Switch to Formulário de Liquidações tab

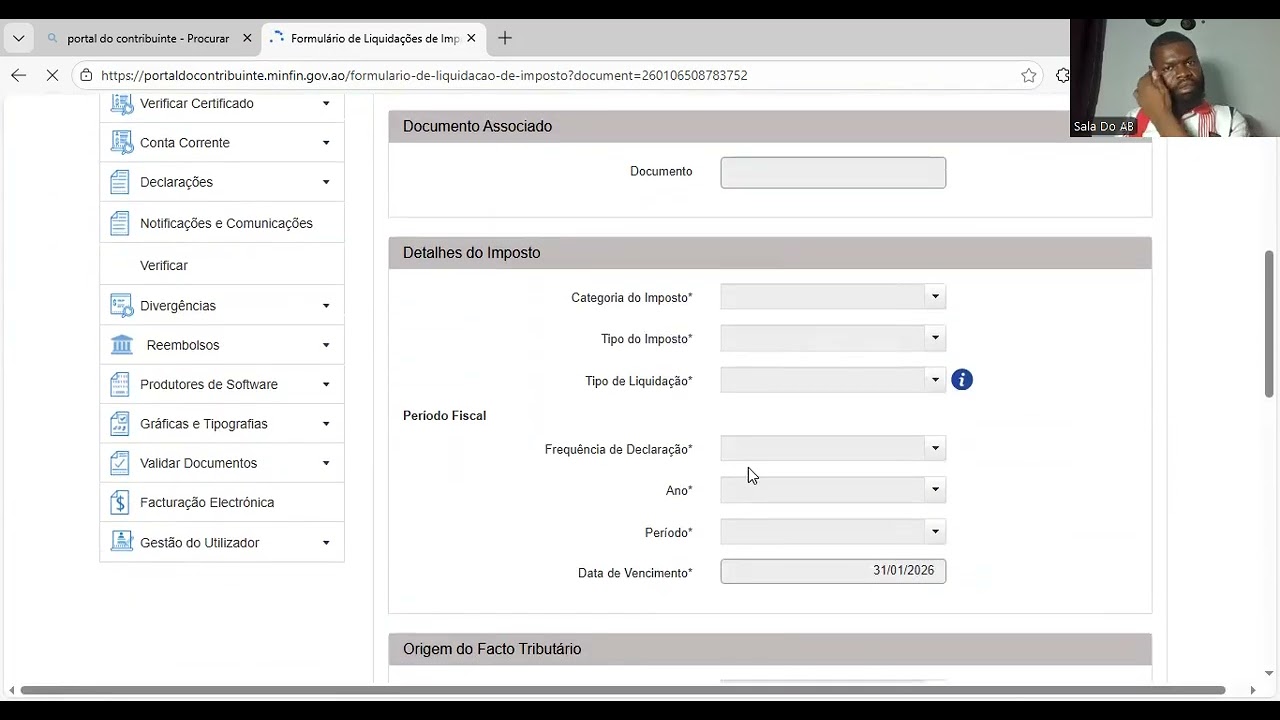(373, 38)
